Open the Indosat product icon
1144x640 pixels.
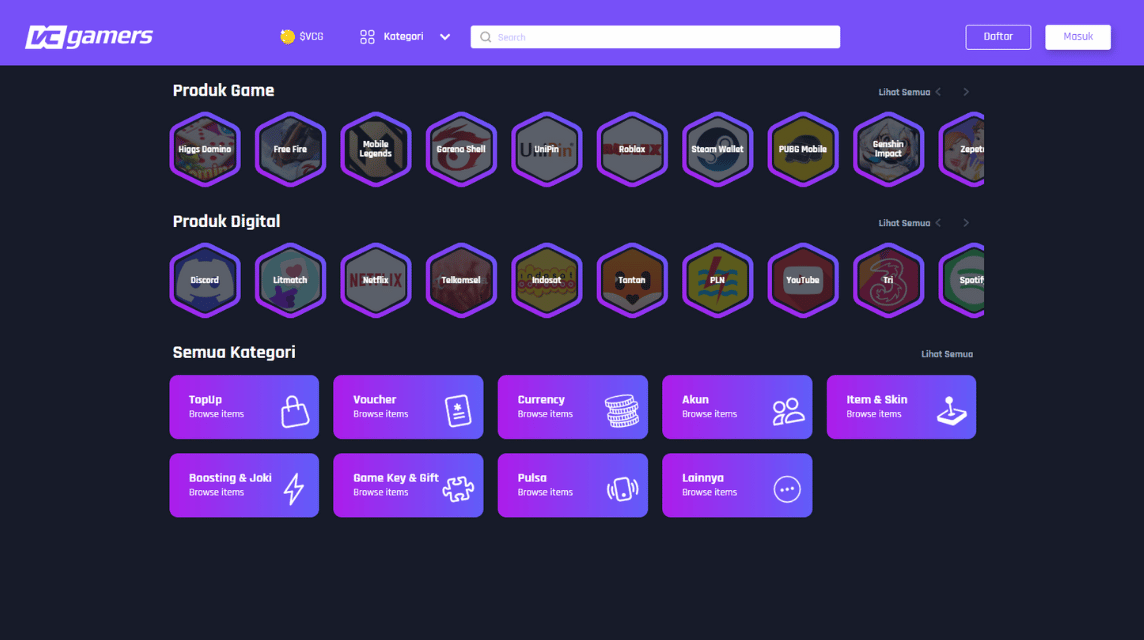(546, 280)
